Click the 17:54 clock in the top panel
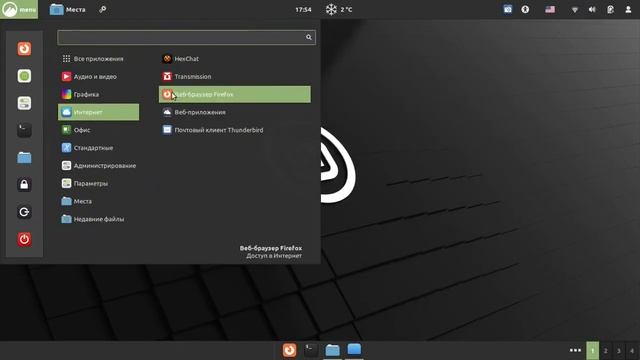 (x=303, y=9)
